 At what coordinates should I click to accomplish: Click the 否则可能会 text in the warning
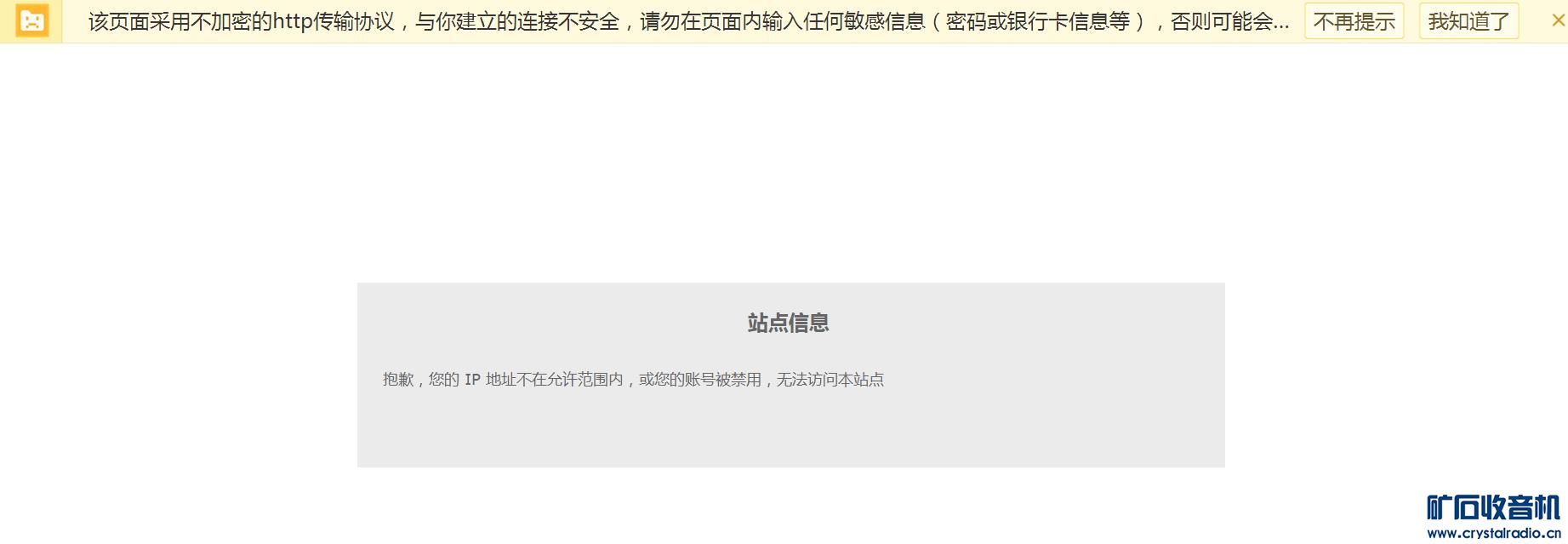[1221, 21]
